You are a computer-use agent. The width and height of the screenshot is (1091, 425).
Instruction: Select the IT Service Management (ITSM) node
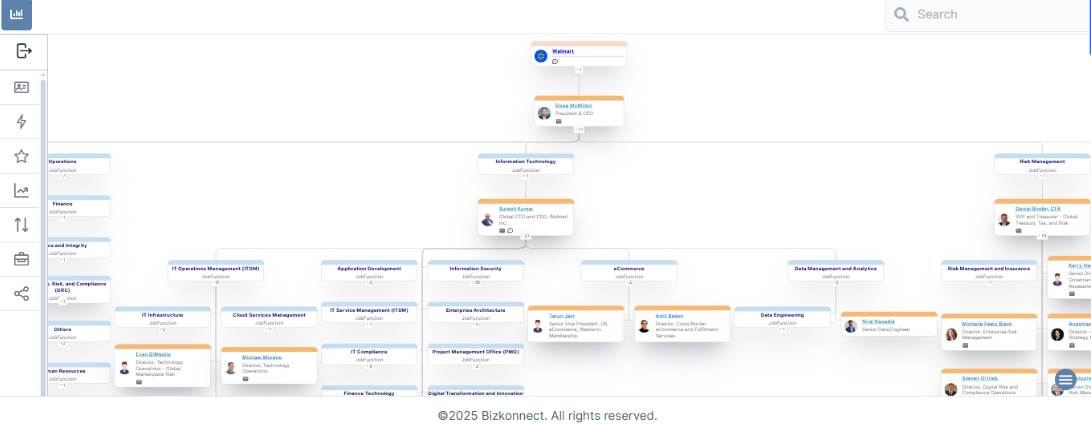click(369, 313)
